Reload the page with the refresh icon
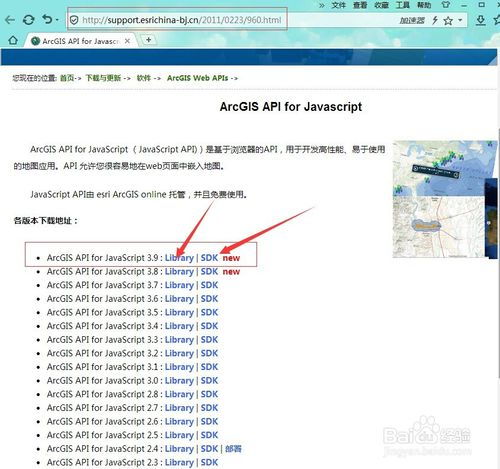The width and height of the screenshot is (500, 469). point(29,20)
